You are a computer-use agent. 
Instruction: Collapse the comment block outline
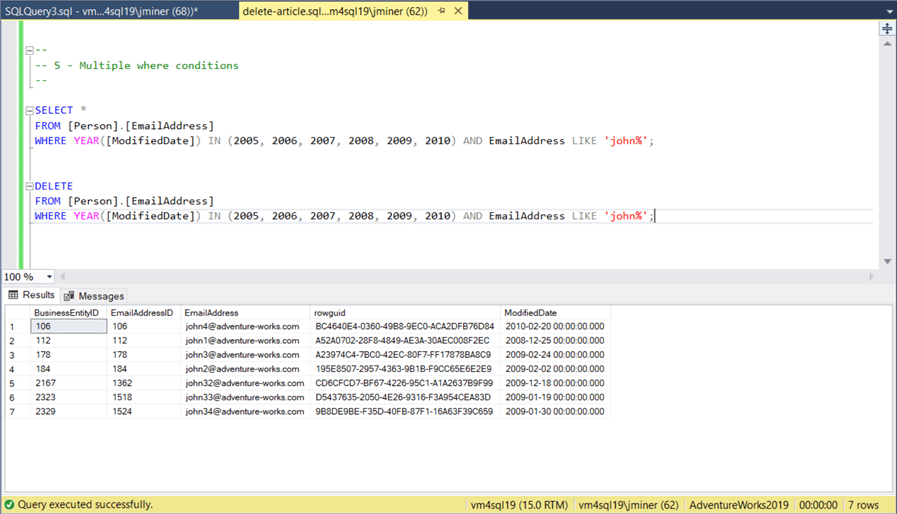pyautogui.click(x=29, y=50)
